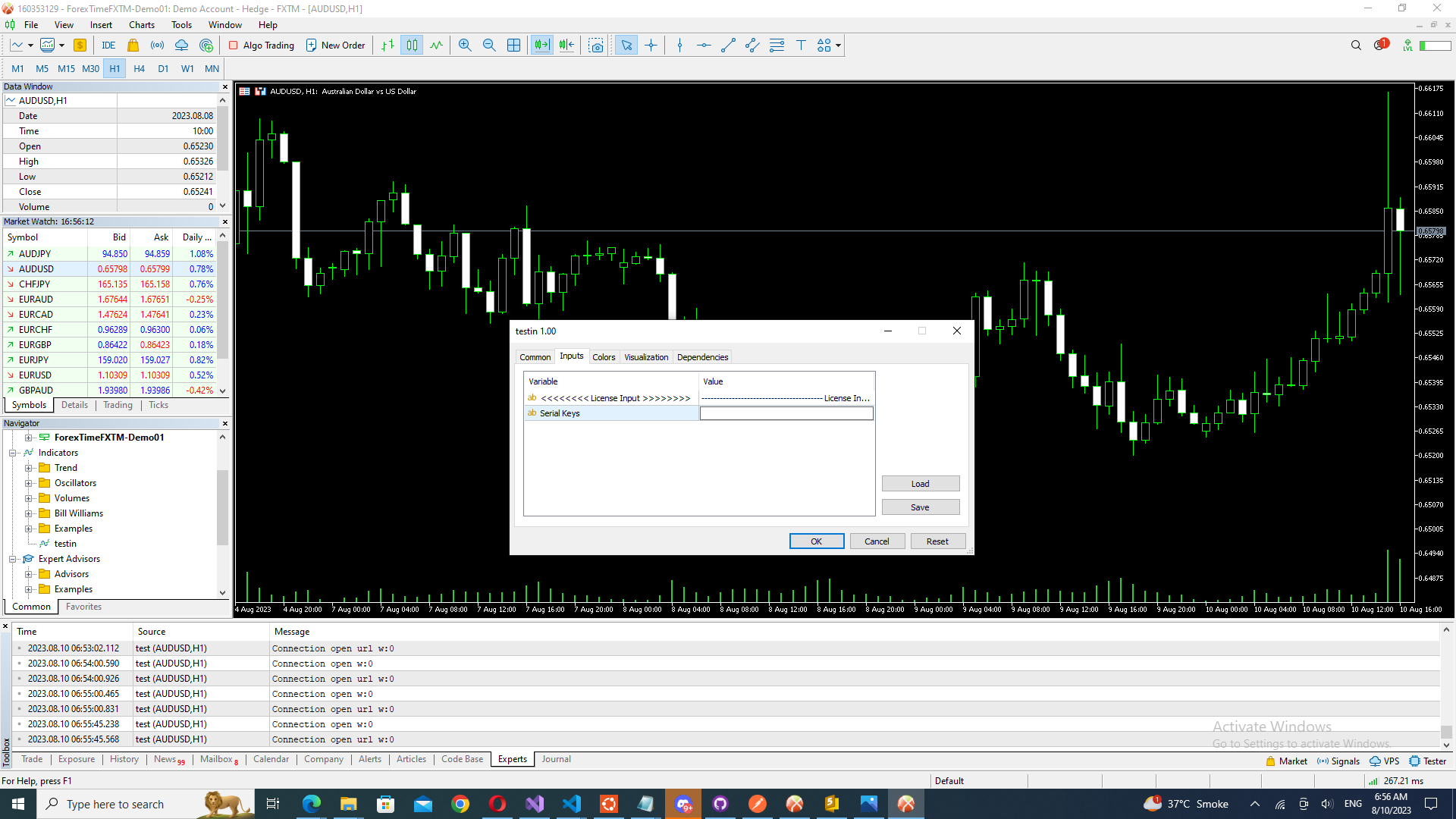
Task: Switch timeframe to H4
Action: tap(139, 68)
